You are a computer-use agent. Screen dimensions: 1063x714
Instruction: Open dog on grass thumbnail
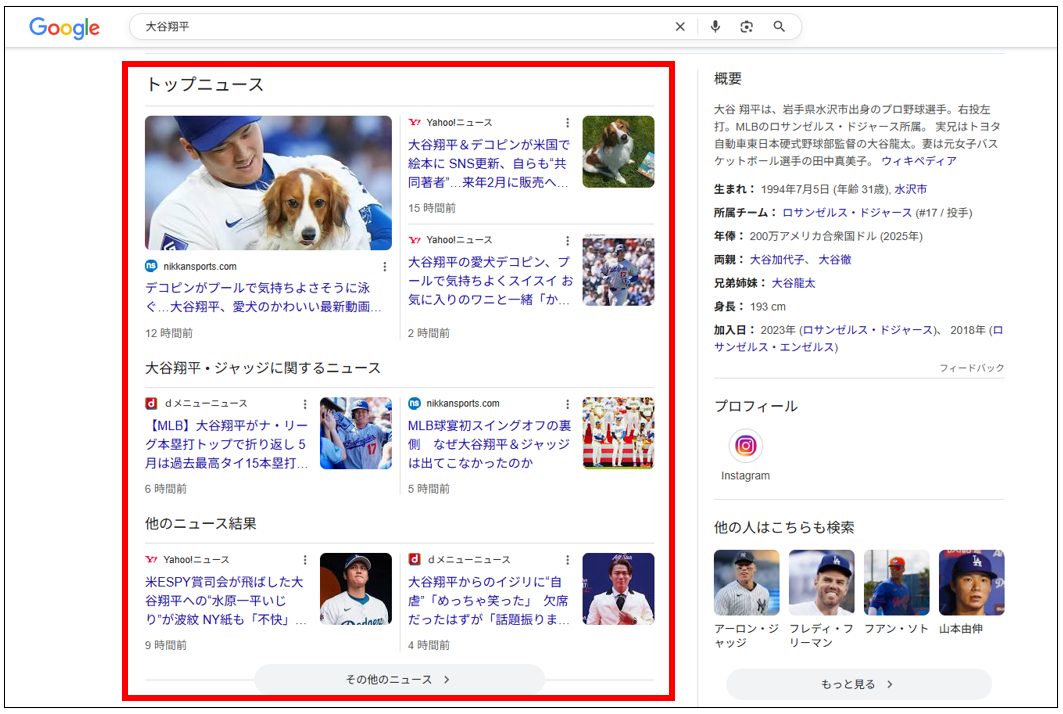point(618,152)
